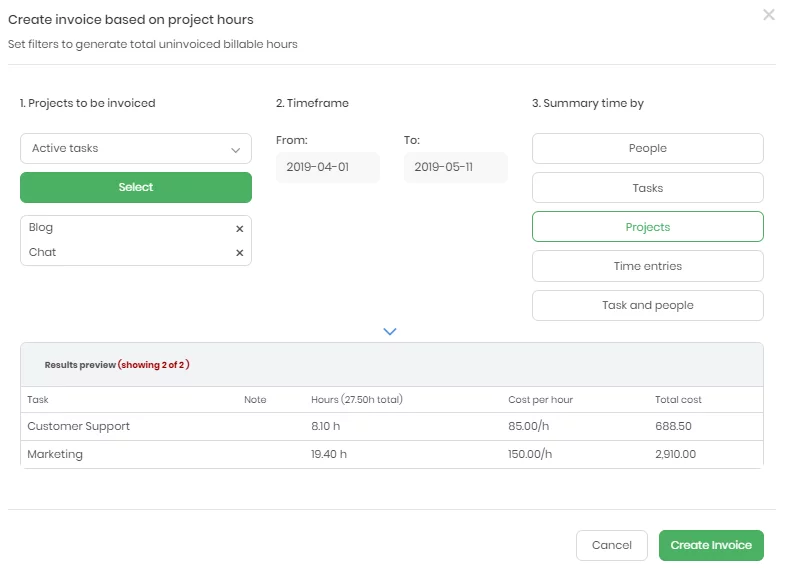Pick the Task and people summary
Viewport: 785px width, 578px height.
point(647,305)
